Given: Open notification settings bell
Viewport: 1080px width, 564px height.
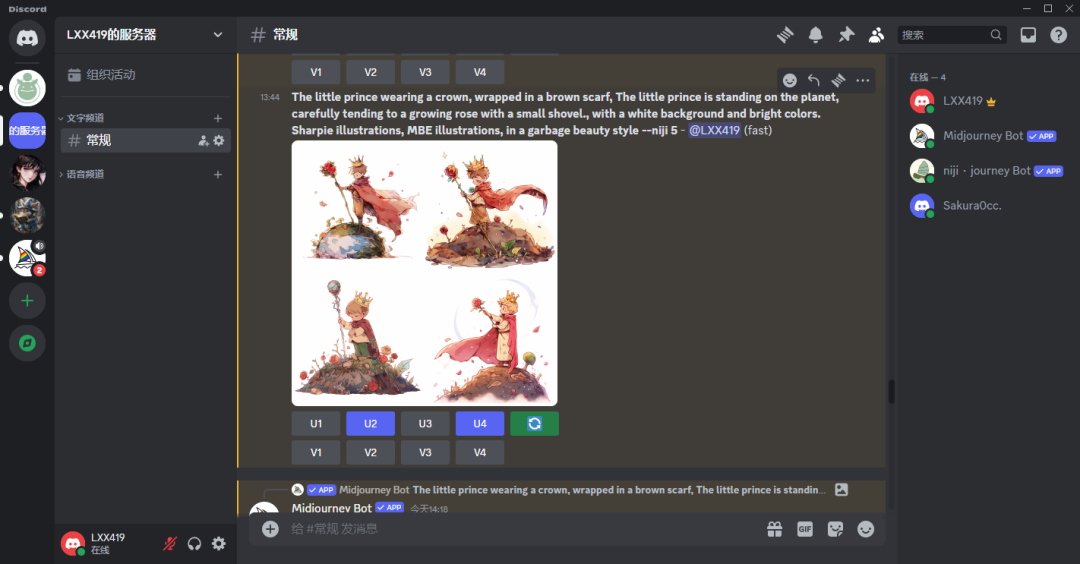Looking at the screenshot, I should (x=816, y=35).
